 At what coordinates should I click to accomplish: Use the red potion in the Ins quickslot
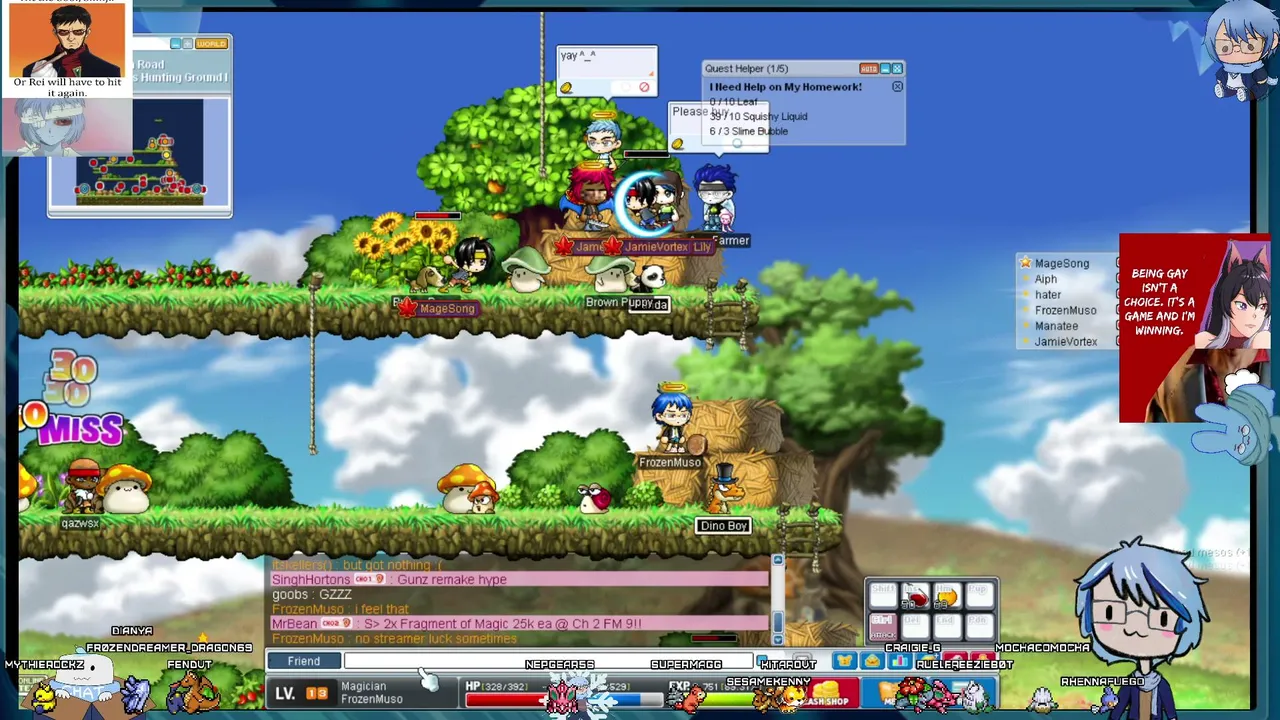[914, 596]
